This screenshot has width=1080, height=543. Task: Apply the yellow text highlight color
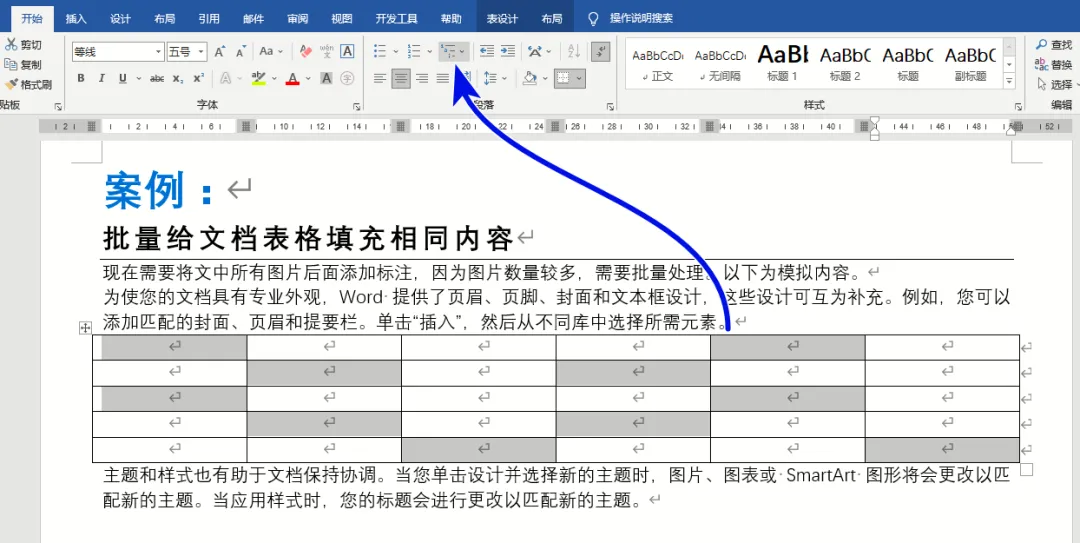(x=258, y=79)
